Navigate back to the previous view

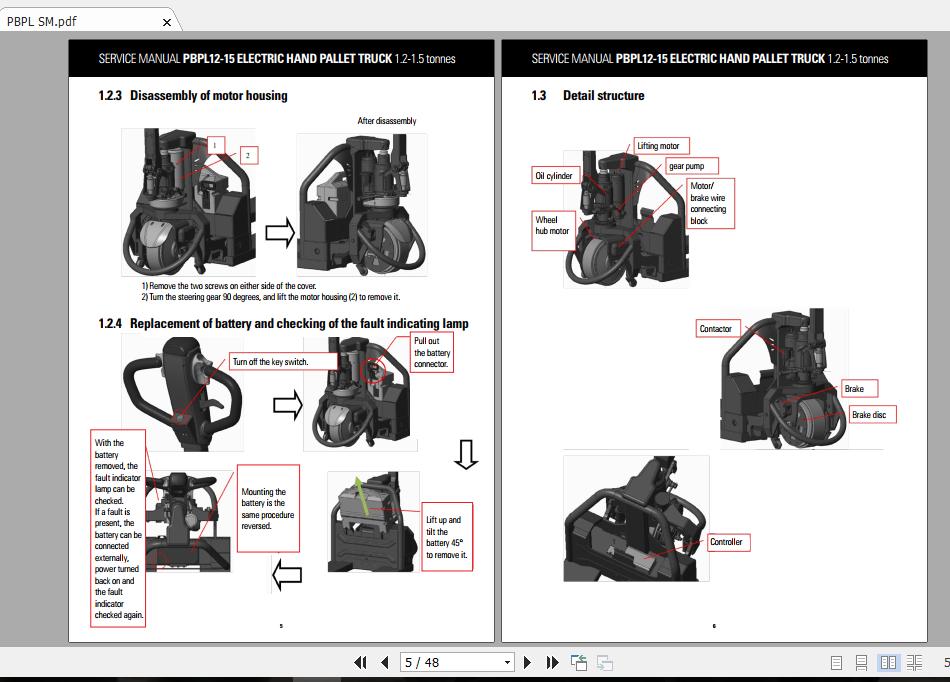578,661
